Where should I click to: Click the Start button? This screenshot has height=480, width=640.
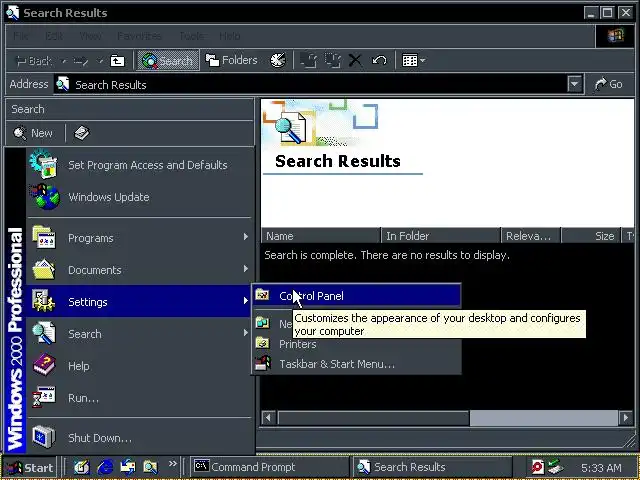(x=30, y=467)
